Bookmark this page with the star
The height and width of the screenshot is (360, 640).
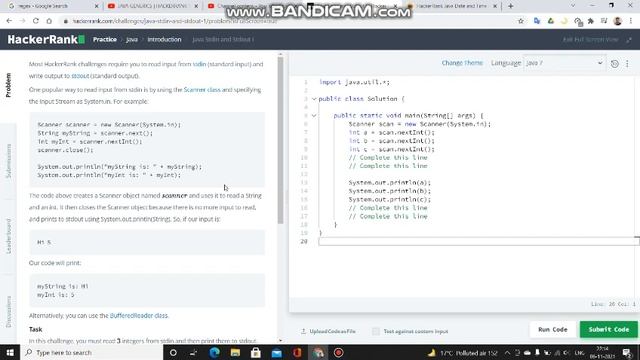521,21
